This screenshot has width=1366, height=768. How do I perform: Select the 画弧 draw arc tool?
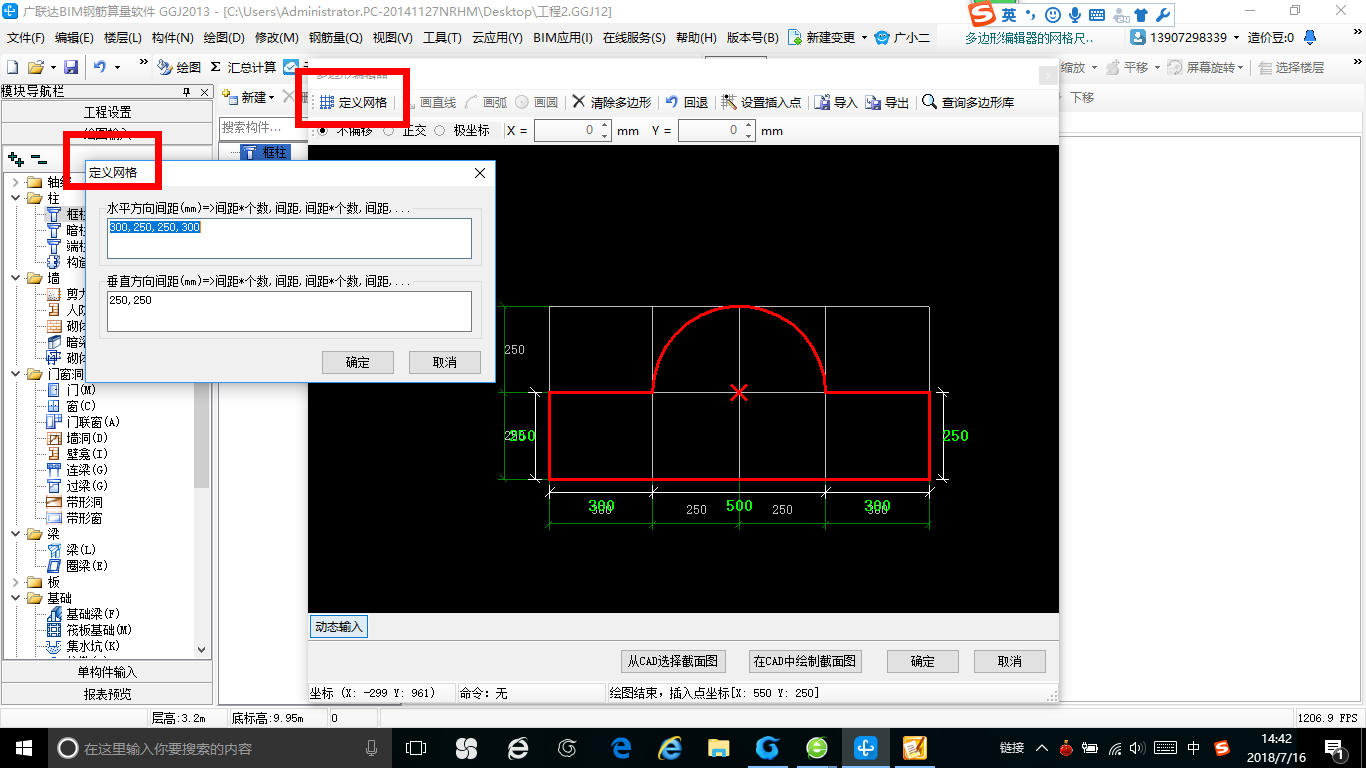coord(486,102)
